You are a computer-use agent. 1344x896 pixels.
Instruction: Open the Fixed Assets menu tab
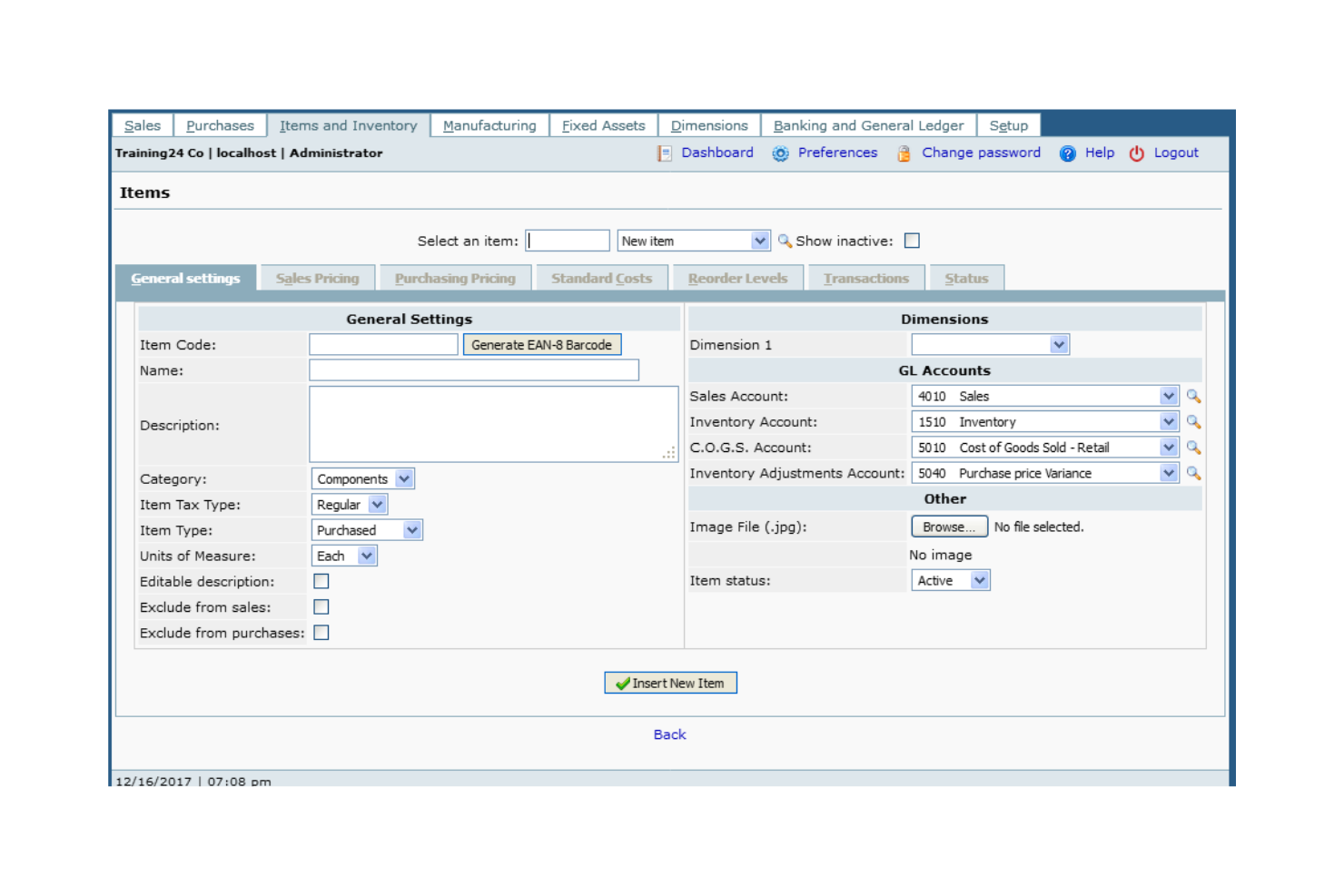[604, 125]
